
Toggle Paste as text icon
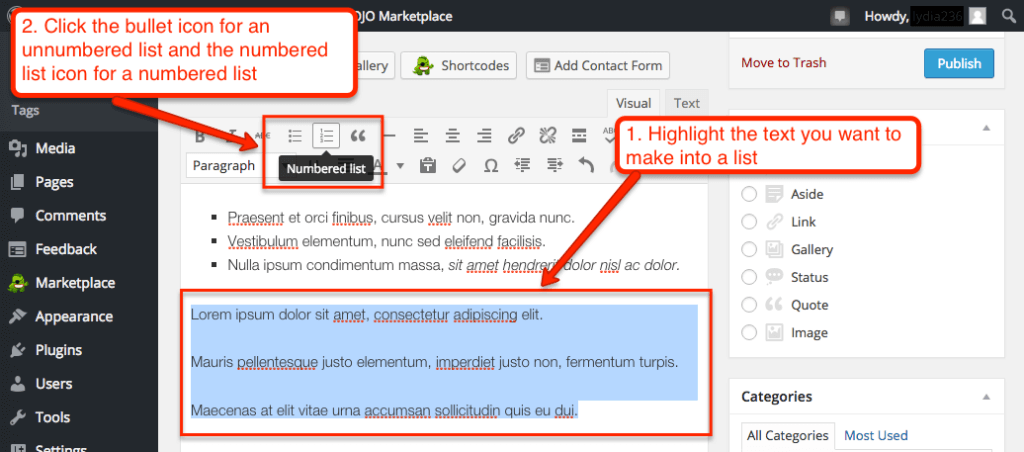click(428, 165)
